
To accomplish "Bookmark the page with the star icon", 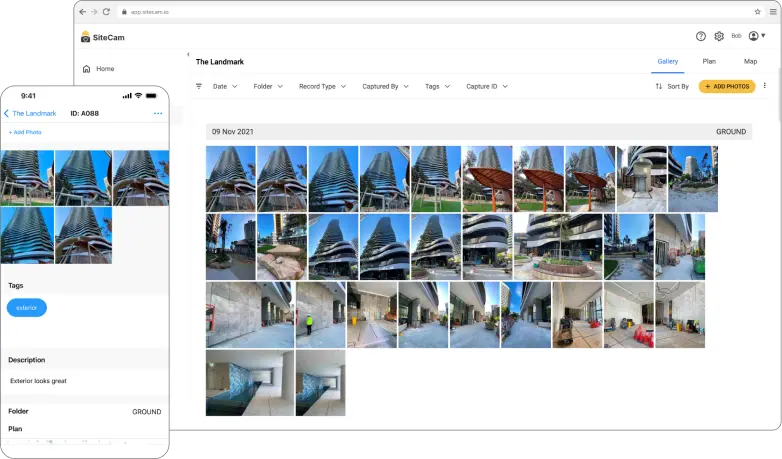I will point(758,11).
